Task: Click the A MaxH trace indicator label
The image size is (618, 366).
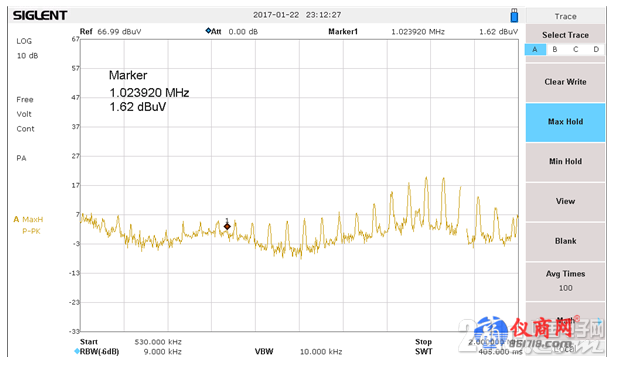Action: (x=28, y=219)
